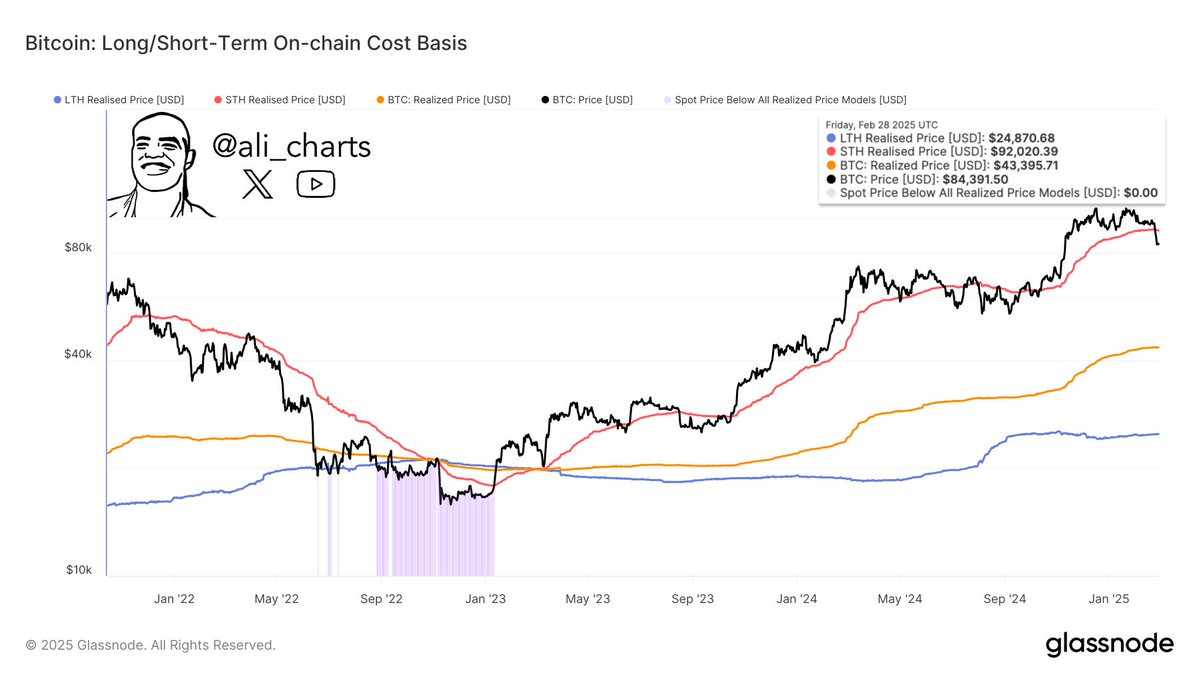Viewport: 1199px width, 675px height.
Task: Click the $80k price axis label
Action: coord(80,247)
